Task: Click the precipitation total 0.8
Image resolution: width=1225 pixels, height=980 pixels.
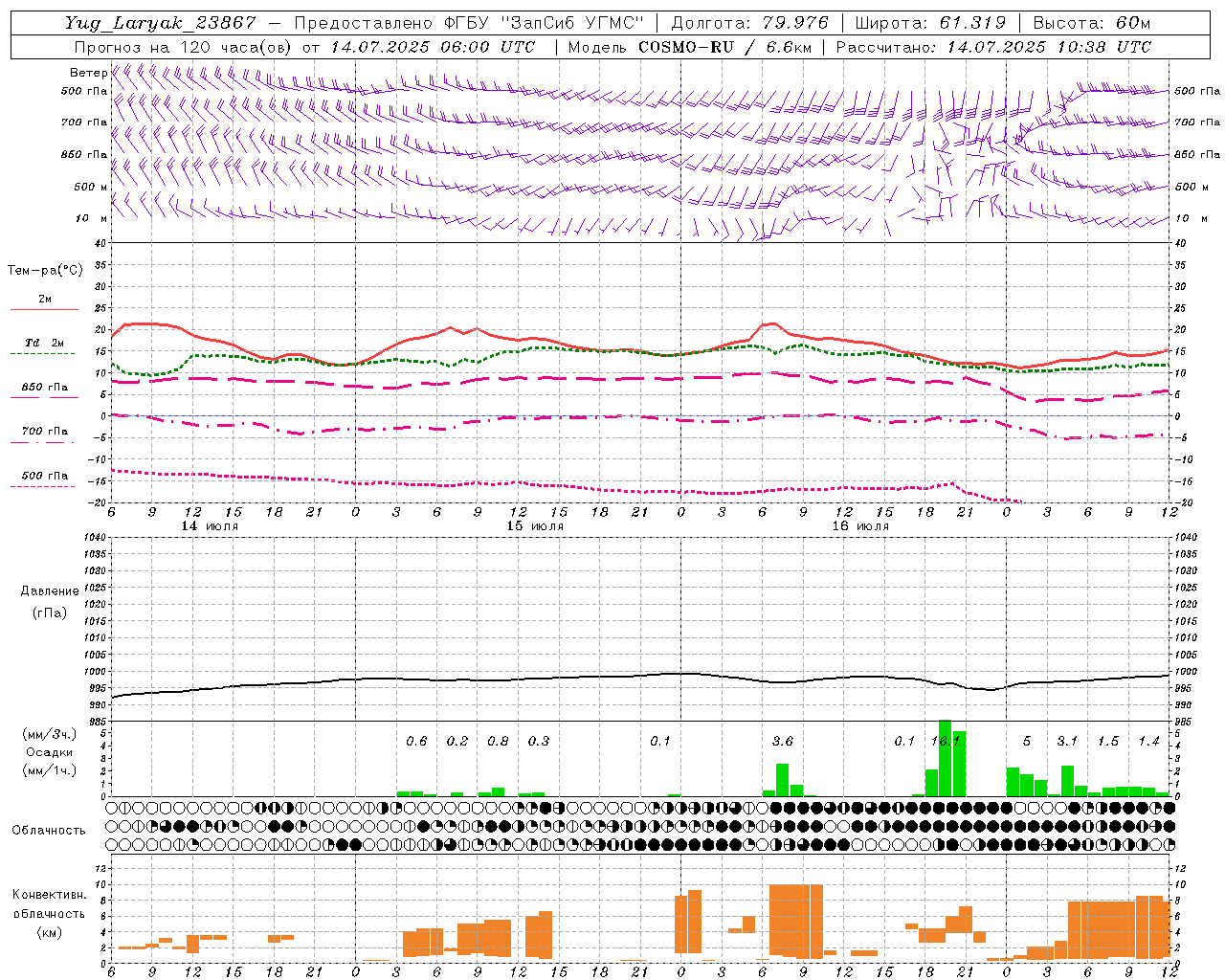Action: coord(498,741)
